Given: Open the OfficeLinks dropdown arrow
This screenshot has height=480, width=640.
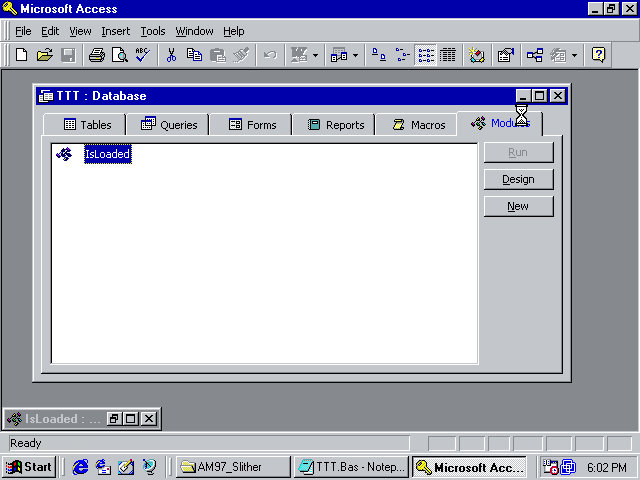Looking at the screenshot, I should (315, 55).
